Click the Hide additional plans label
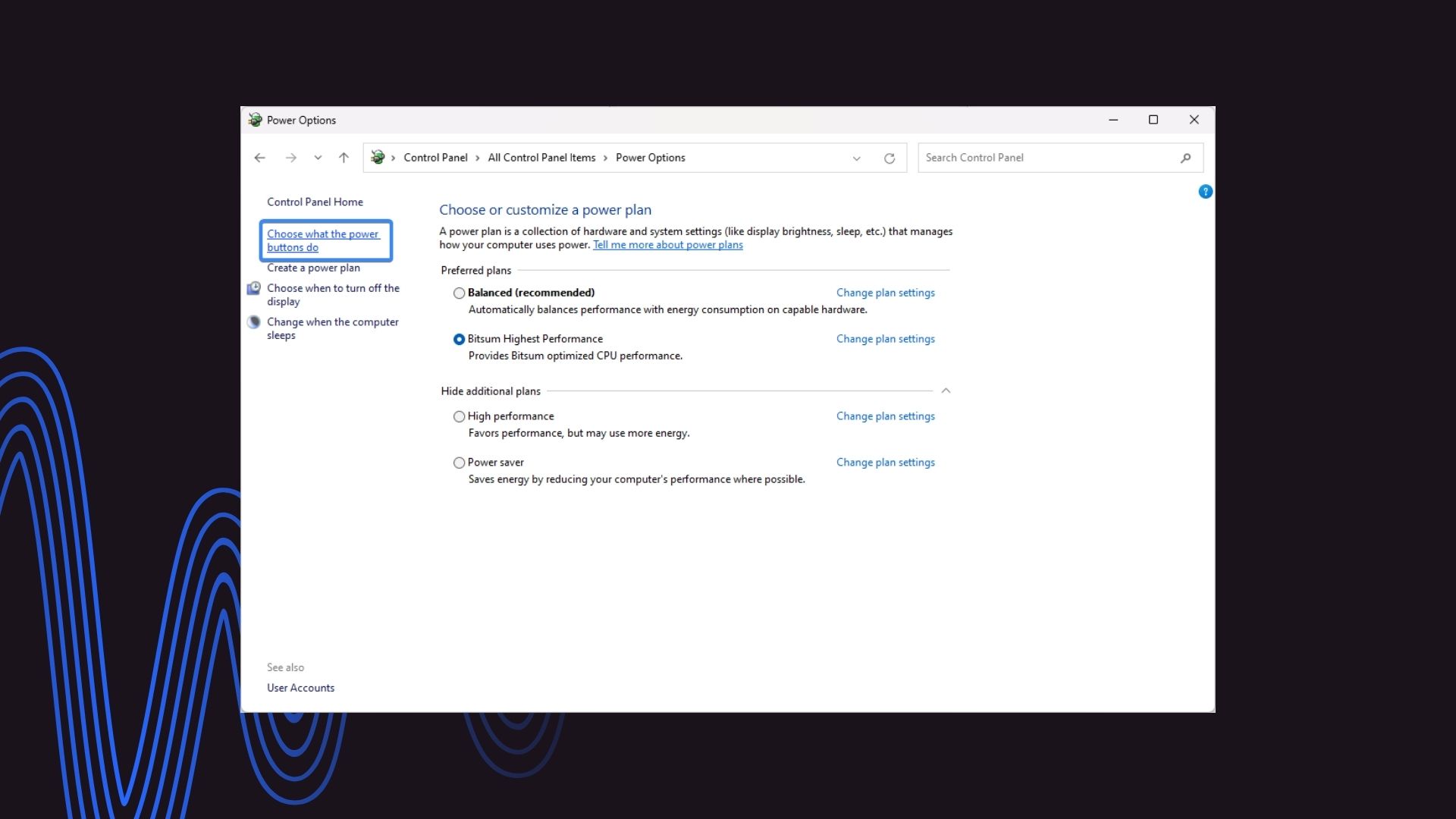 (491, 391)
